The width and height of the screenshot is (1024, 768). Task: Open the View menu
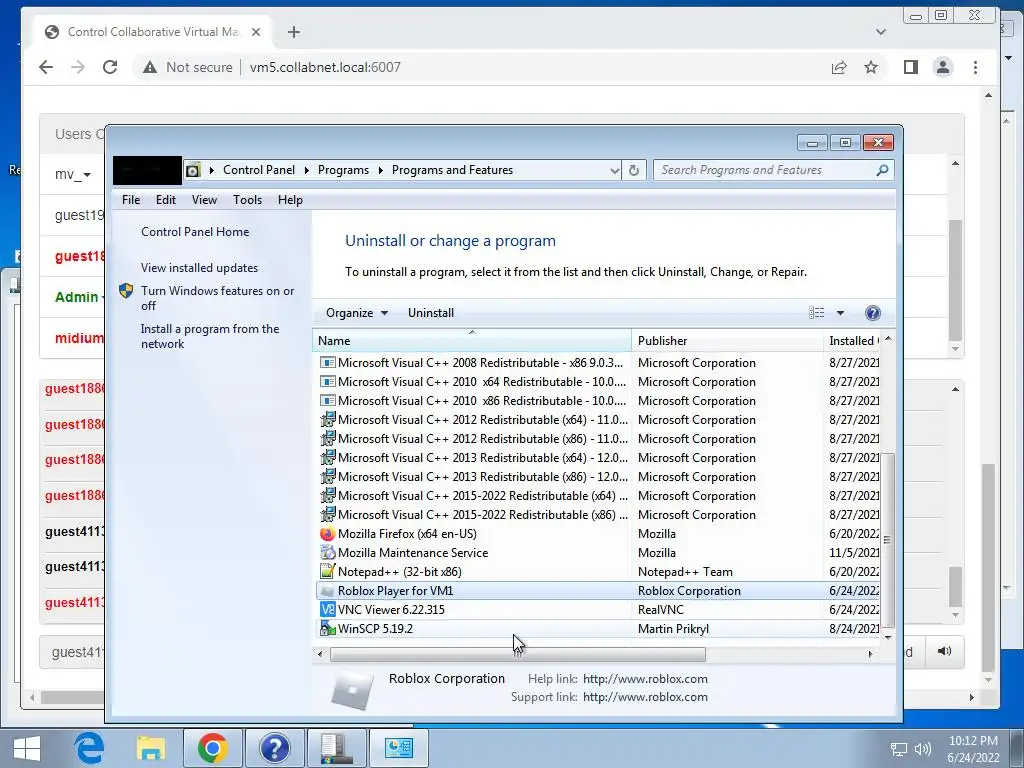click(x=204, y=200)
